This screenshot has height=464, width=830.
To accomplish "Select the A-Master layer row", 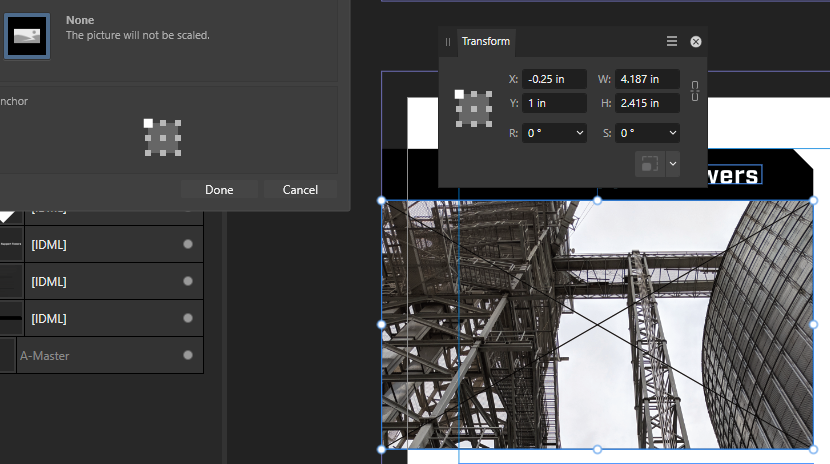I will pyautogui.click(x=102, y=356).
